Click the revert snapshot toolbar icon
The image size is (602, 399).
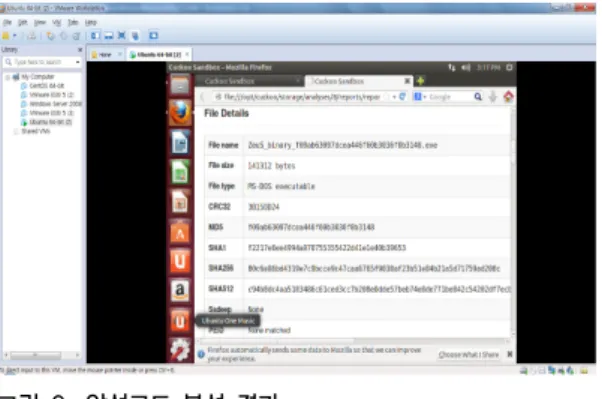click(x=63, y=36)
